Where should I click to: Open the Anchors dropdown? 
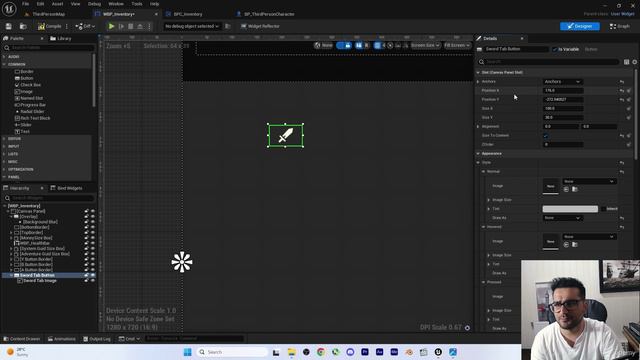tap(562, 82)
